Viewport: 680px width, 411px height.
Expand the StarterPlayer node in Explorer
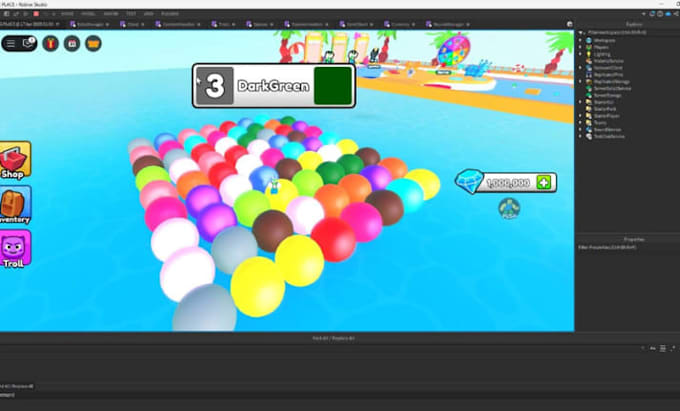[580, 116]
